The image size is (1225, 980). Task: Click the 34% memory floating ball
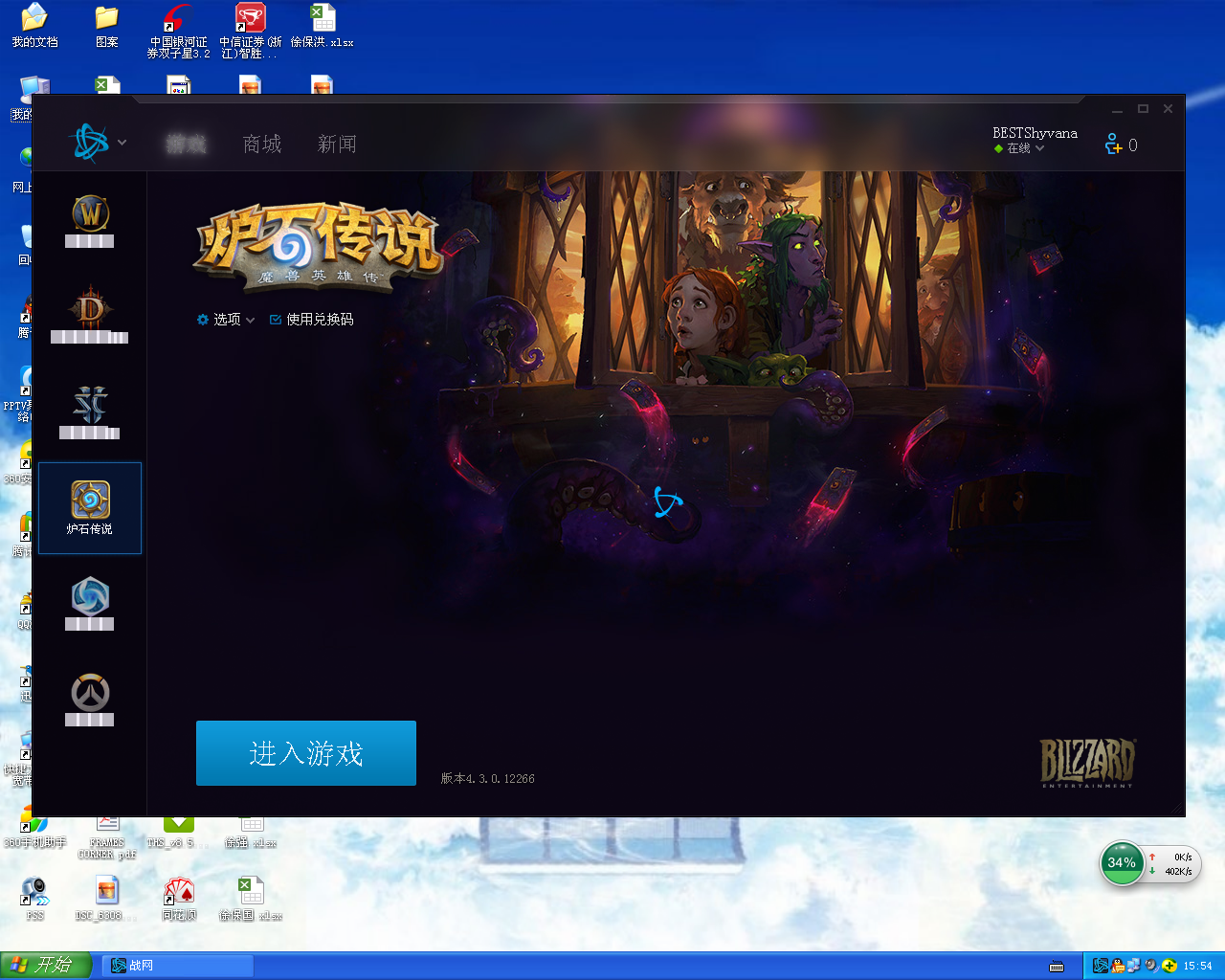[x=1122, y=863]
